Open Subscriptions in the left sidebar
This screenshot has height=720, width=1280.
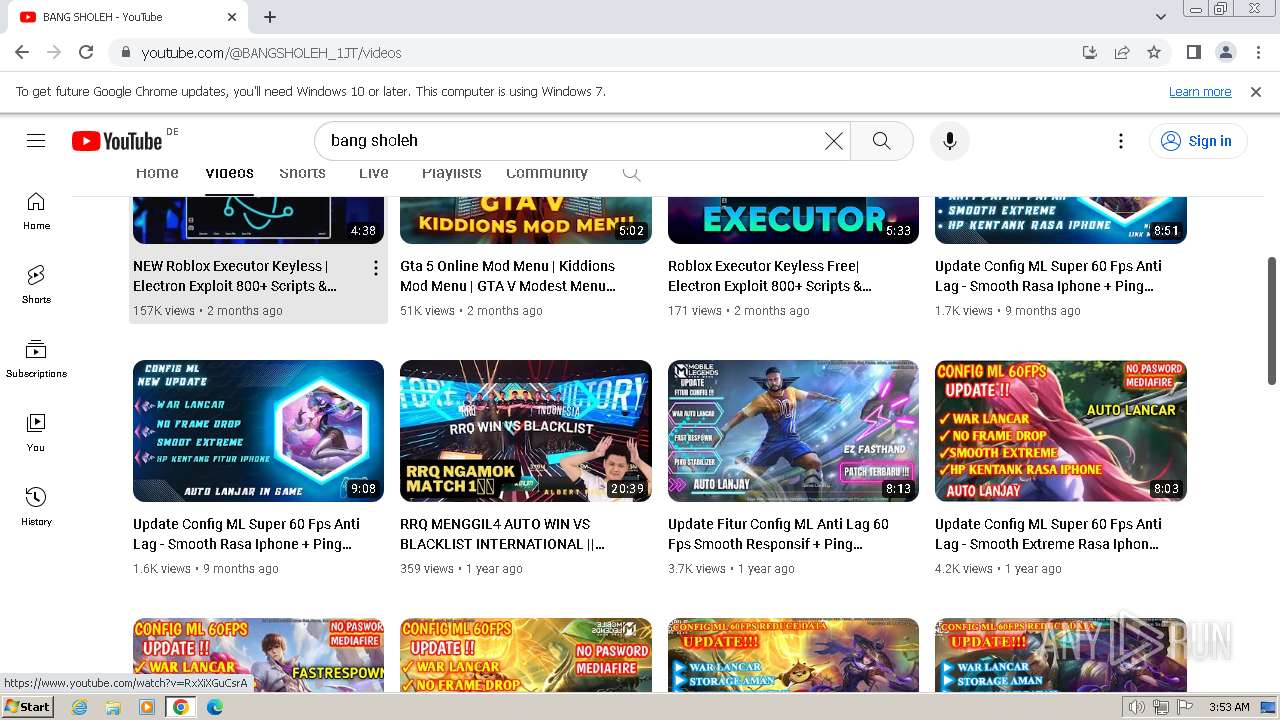[x=36, y=359]
